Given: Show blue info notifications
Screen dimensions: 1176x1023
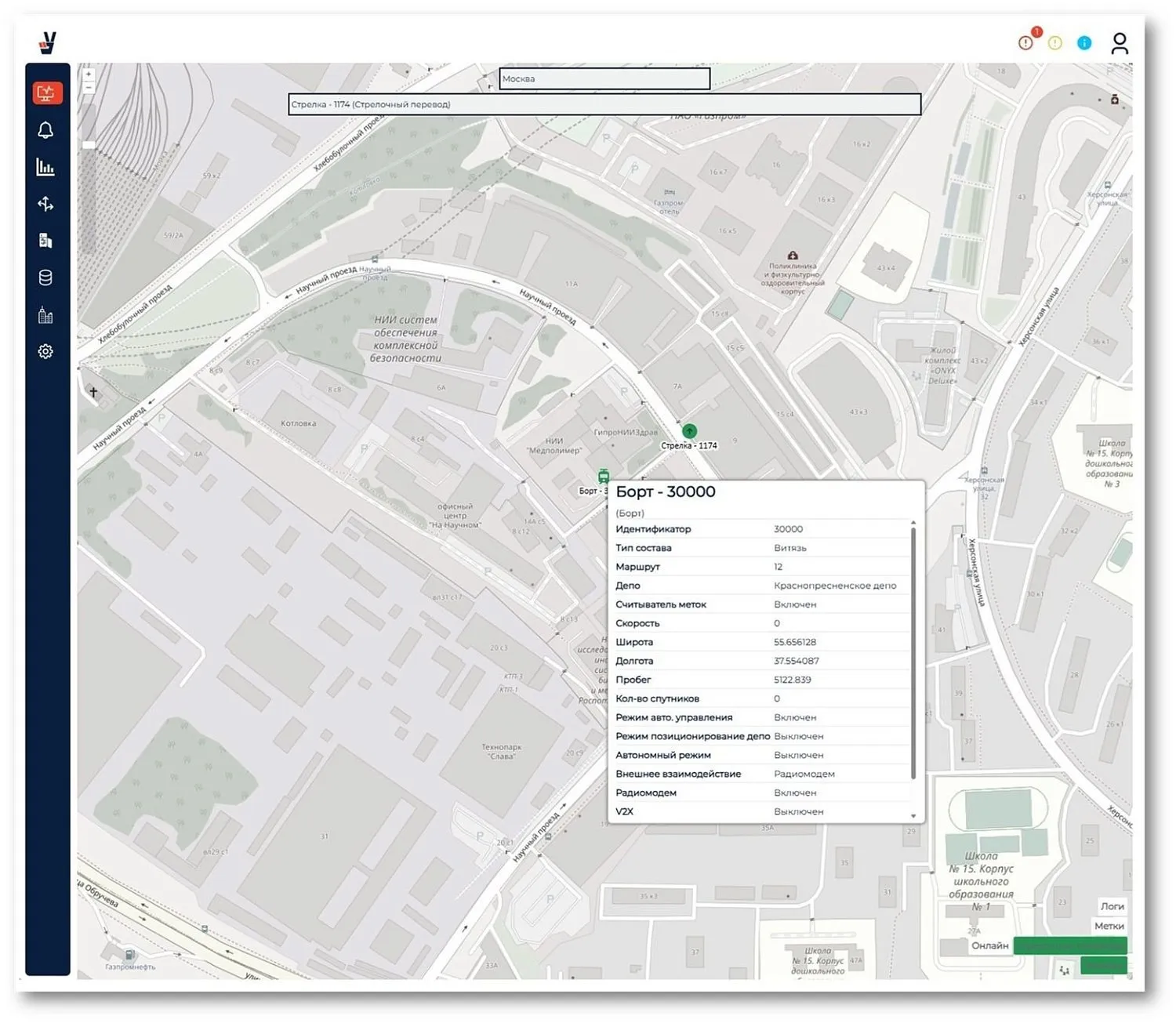Looking at the screenshot, I should pos(1084,43).
